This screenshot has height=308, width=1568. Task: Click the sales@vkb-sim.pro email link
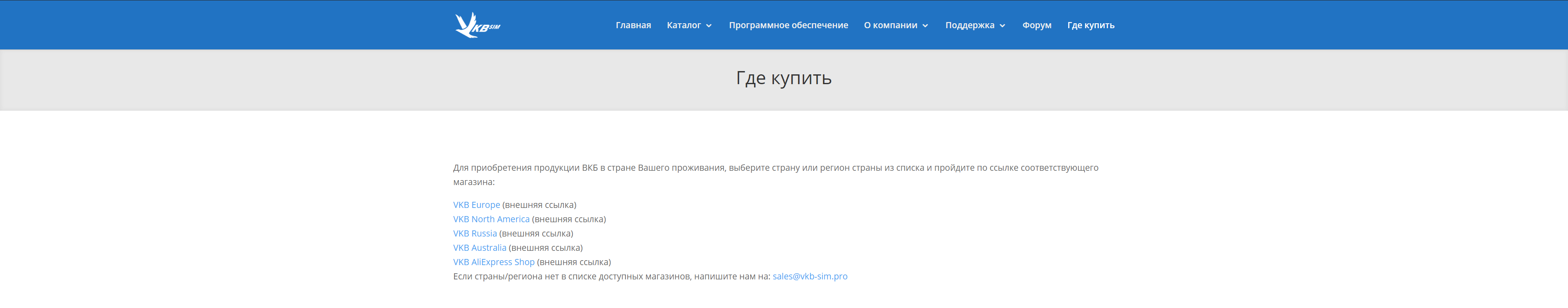(x=810, y=277)
